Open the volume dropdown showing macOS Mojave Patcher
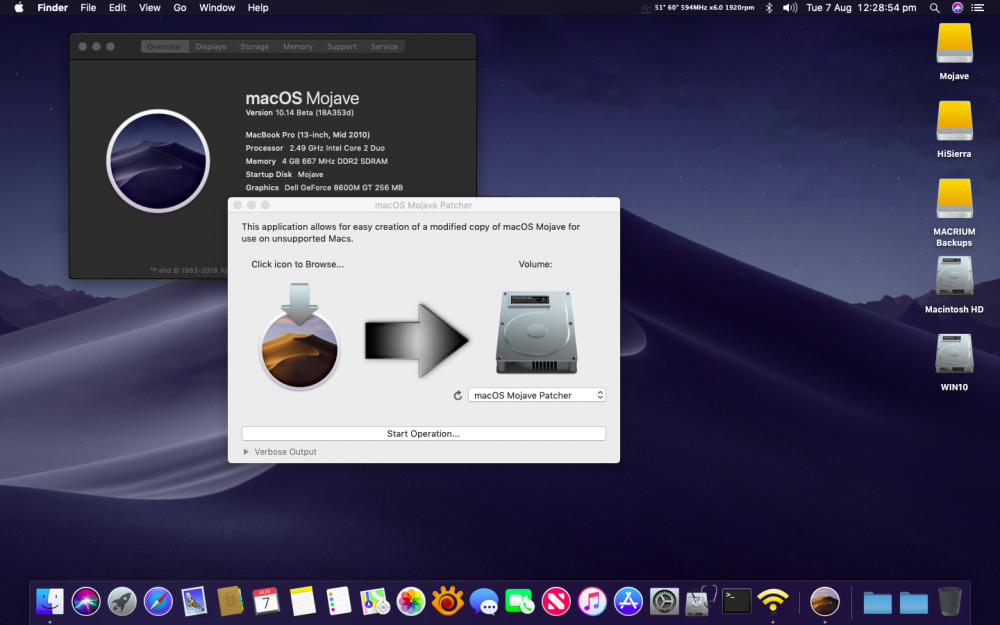This screenshot has width=1000, height=625. [x=536, y=395]
